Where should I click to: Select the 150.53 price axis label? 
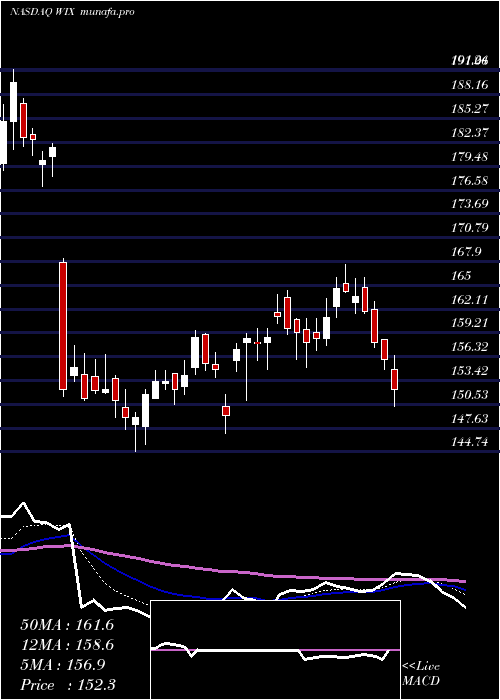pyautogui.click(x=468, y=395)
